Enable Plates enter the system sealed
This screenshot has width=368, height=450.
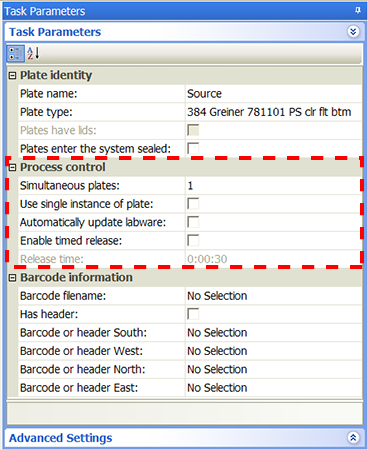[193, 149]
